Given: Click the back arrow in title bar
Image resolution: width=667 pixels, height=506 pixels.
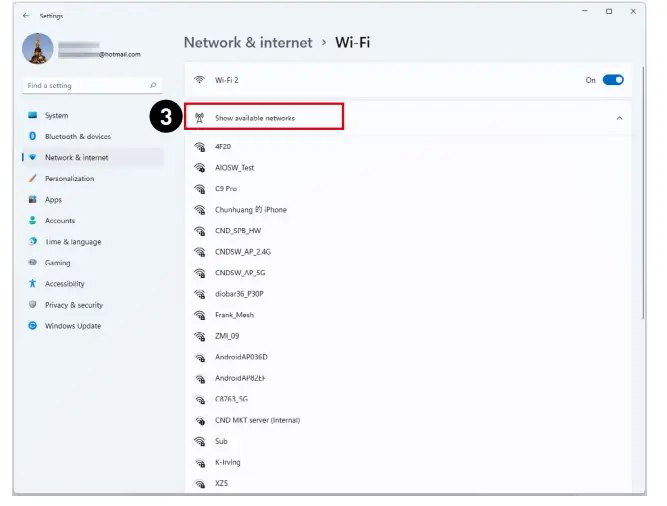Looking at the screenshot, I should (25, 16).
